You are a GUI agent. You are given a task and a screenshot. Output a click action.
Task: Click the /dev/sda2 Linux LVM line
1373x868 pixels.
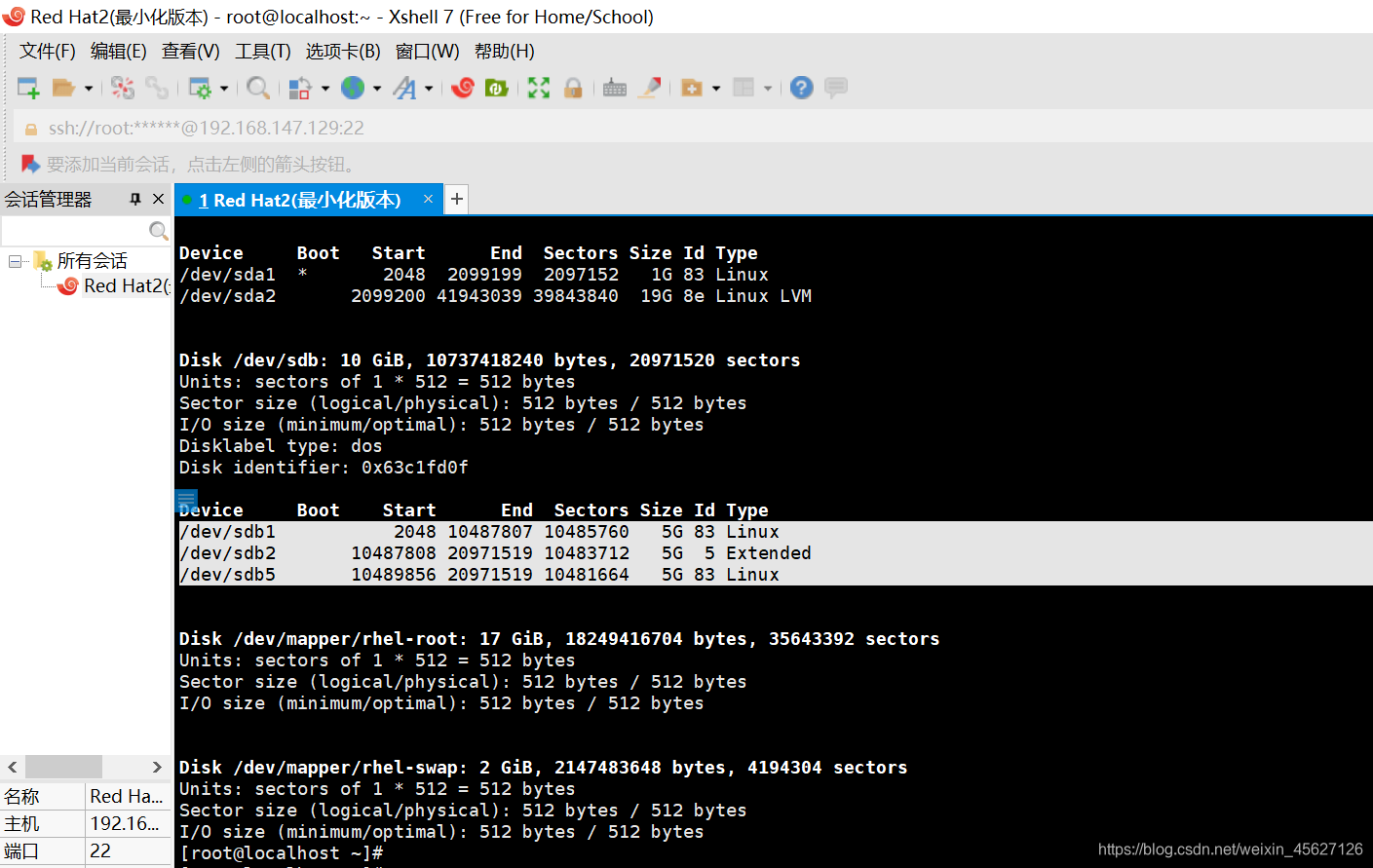495,296
